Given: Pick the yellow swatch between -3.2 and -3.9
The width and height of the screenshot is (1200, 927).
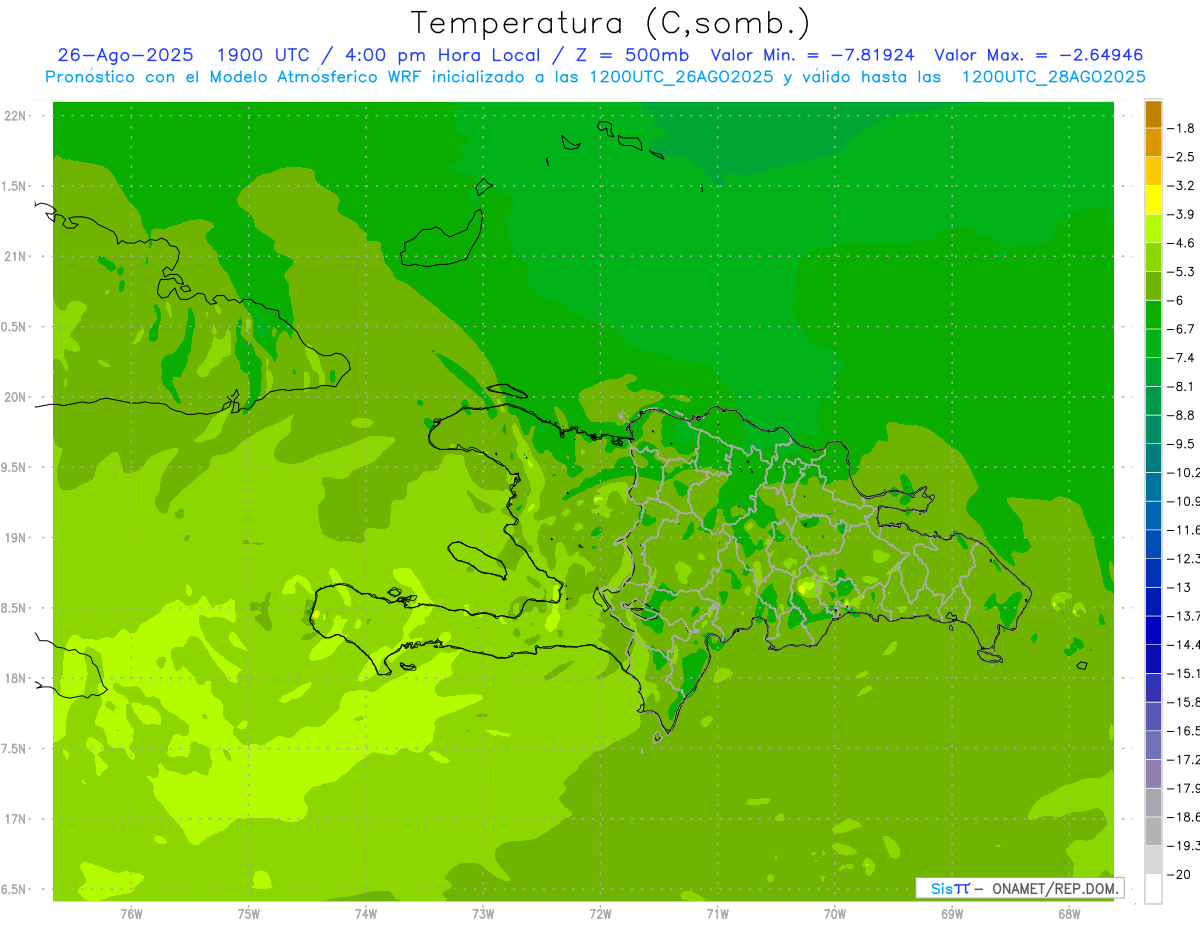Looking at the screenshot, I should point(1153,200).
